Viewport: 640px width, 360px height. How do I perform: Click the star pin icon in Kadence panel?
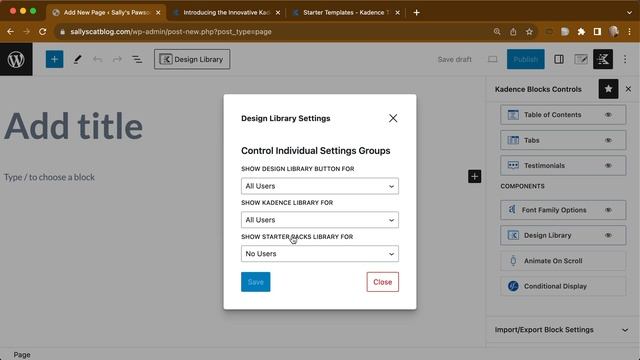click(x=608, y=89)
